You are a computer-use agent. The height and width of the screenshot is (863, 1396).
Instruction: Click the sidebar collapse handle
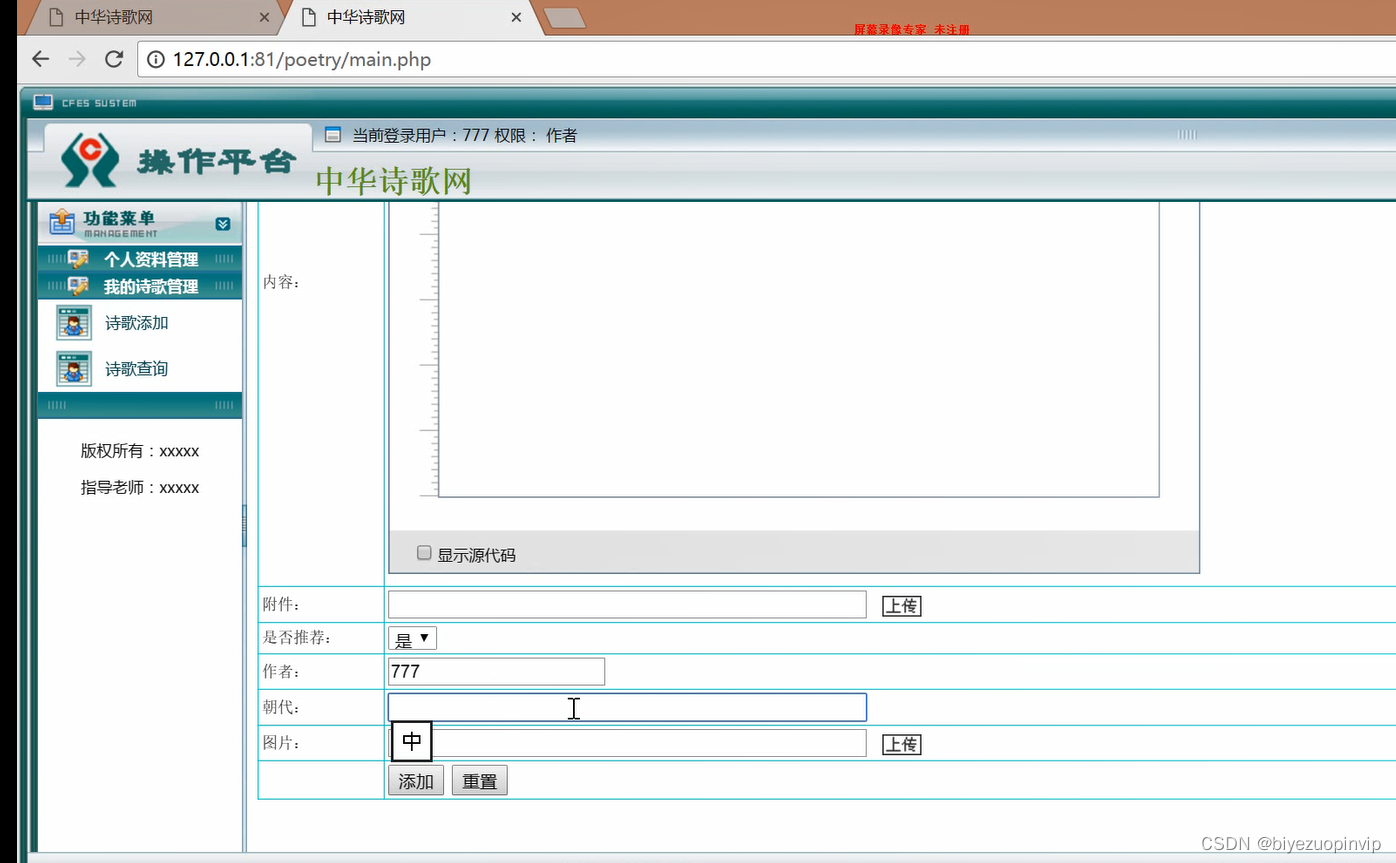pyautogui.click(x=244, y=526)
